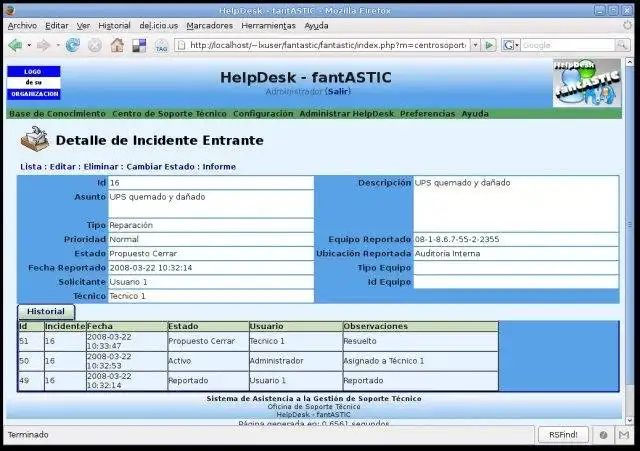Click the HelpDesk fantASTIC logo image
The height and width of the screenshot is (451, 640).
click(587, 83)
